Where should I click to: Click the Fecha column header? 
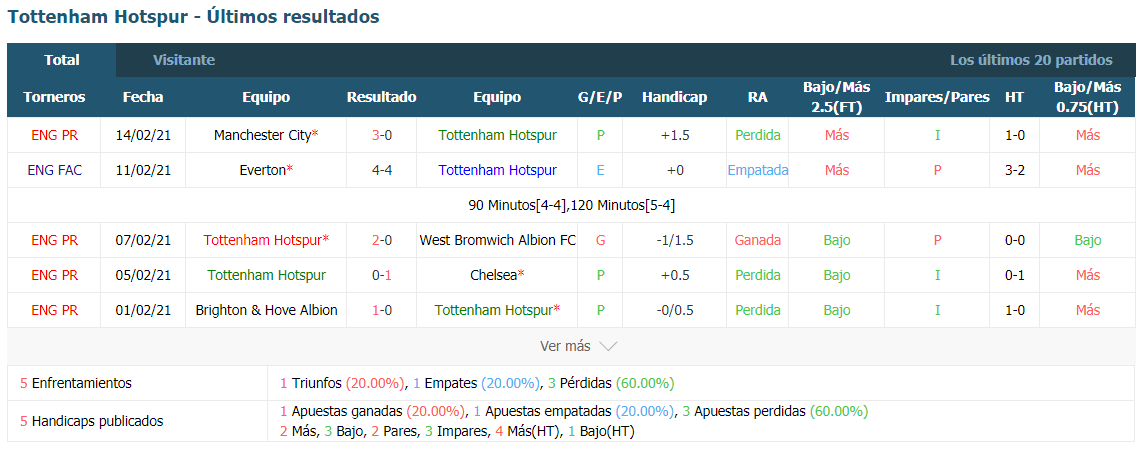click(143, 98)
